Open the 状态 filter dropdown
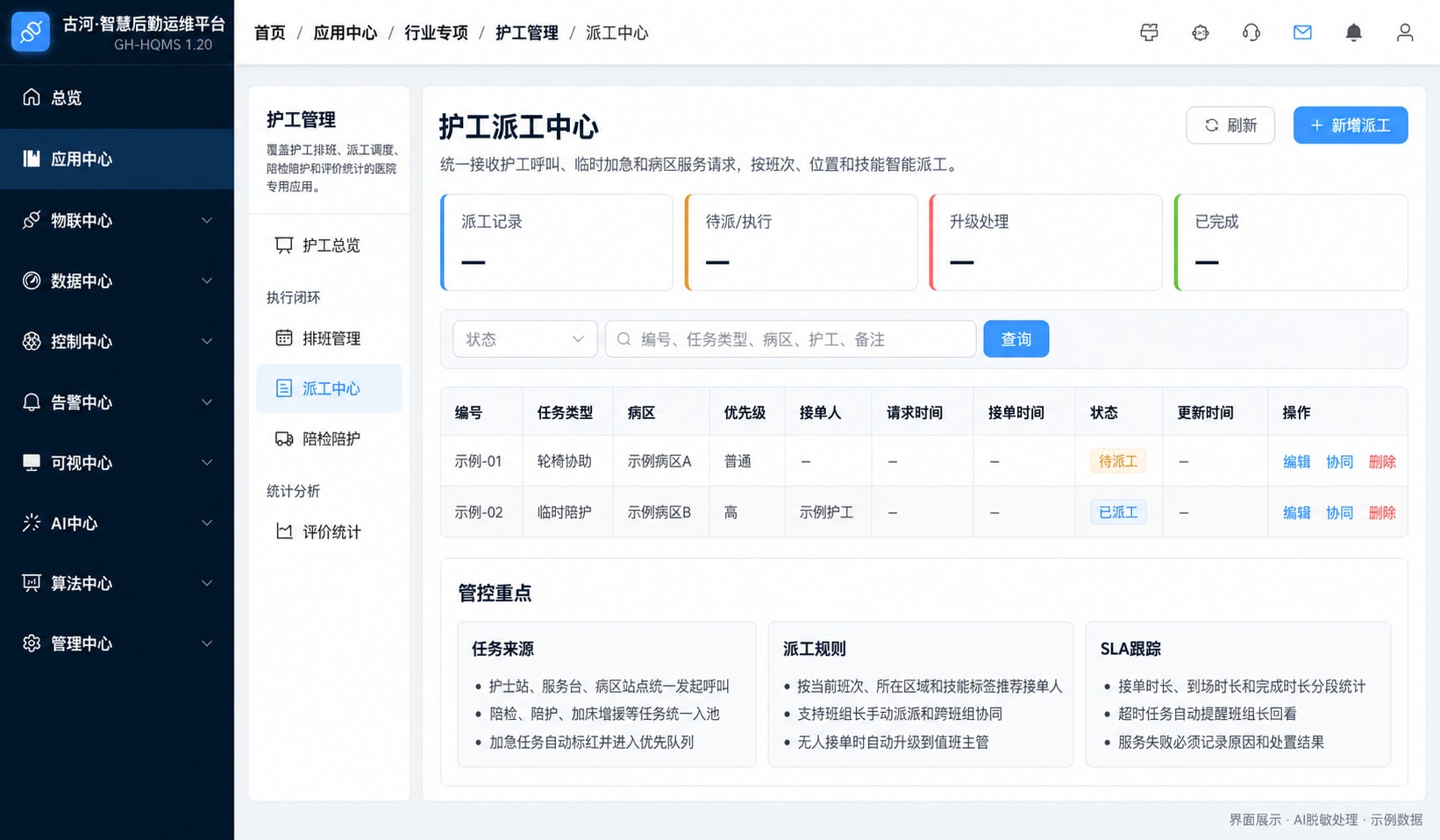1440x840 pixels. [524, 339]
